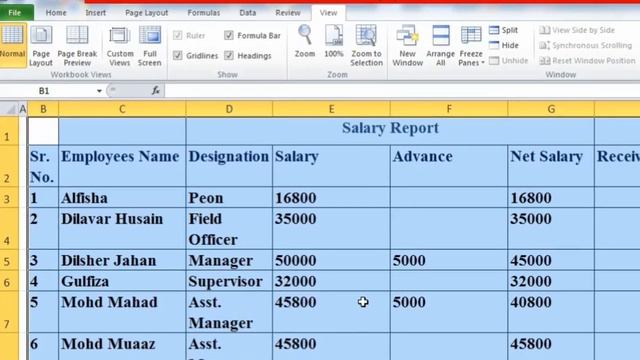Open the Formulas tab

pyautogui.click(x=204, y=13)
